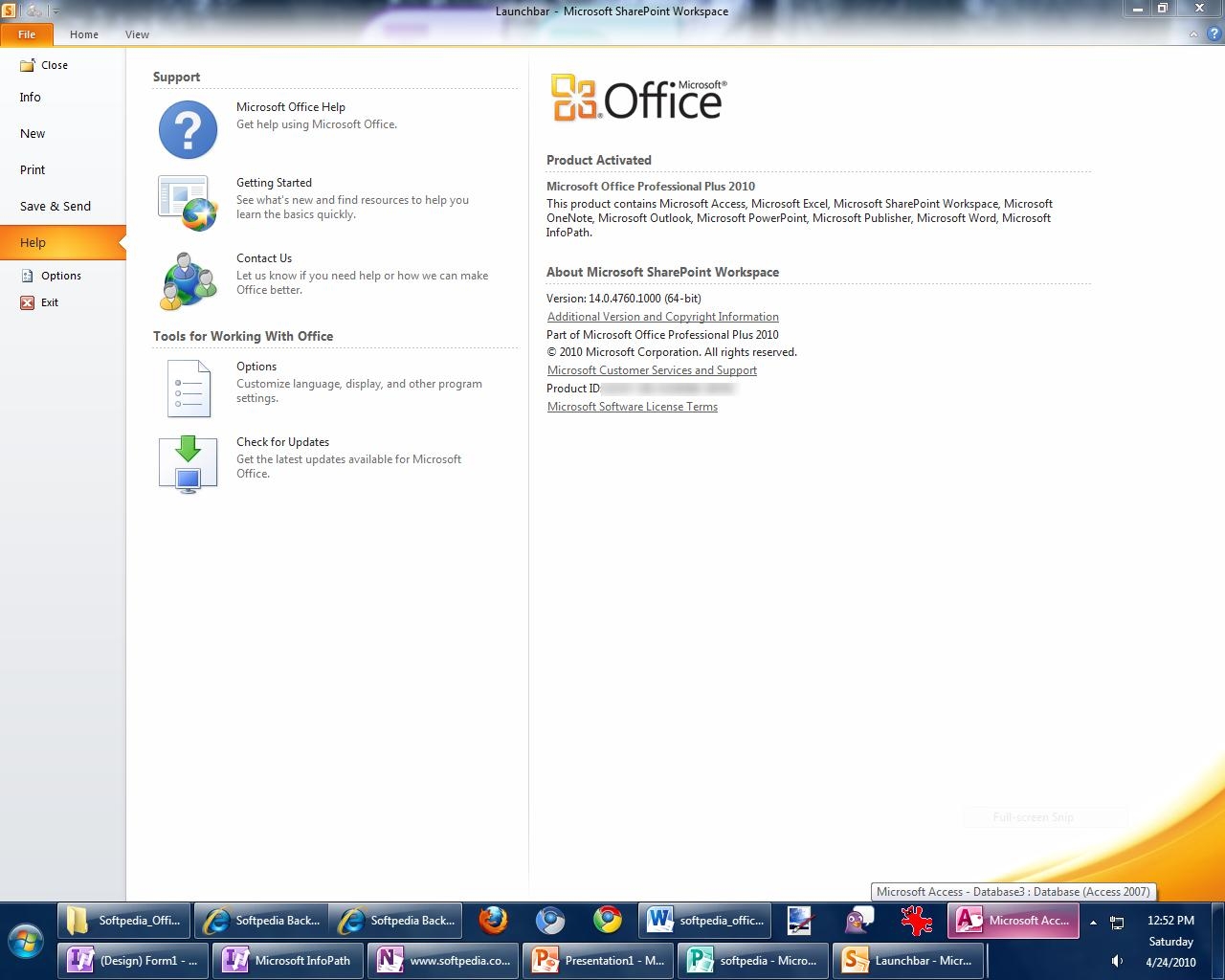Open the File tab
The width and height of the screenshot is (1225, 980).
(27, 34)
